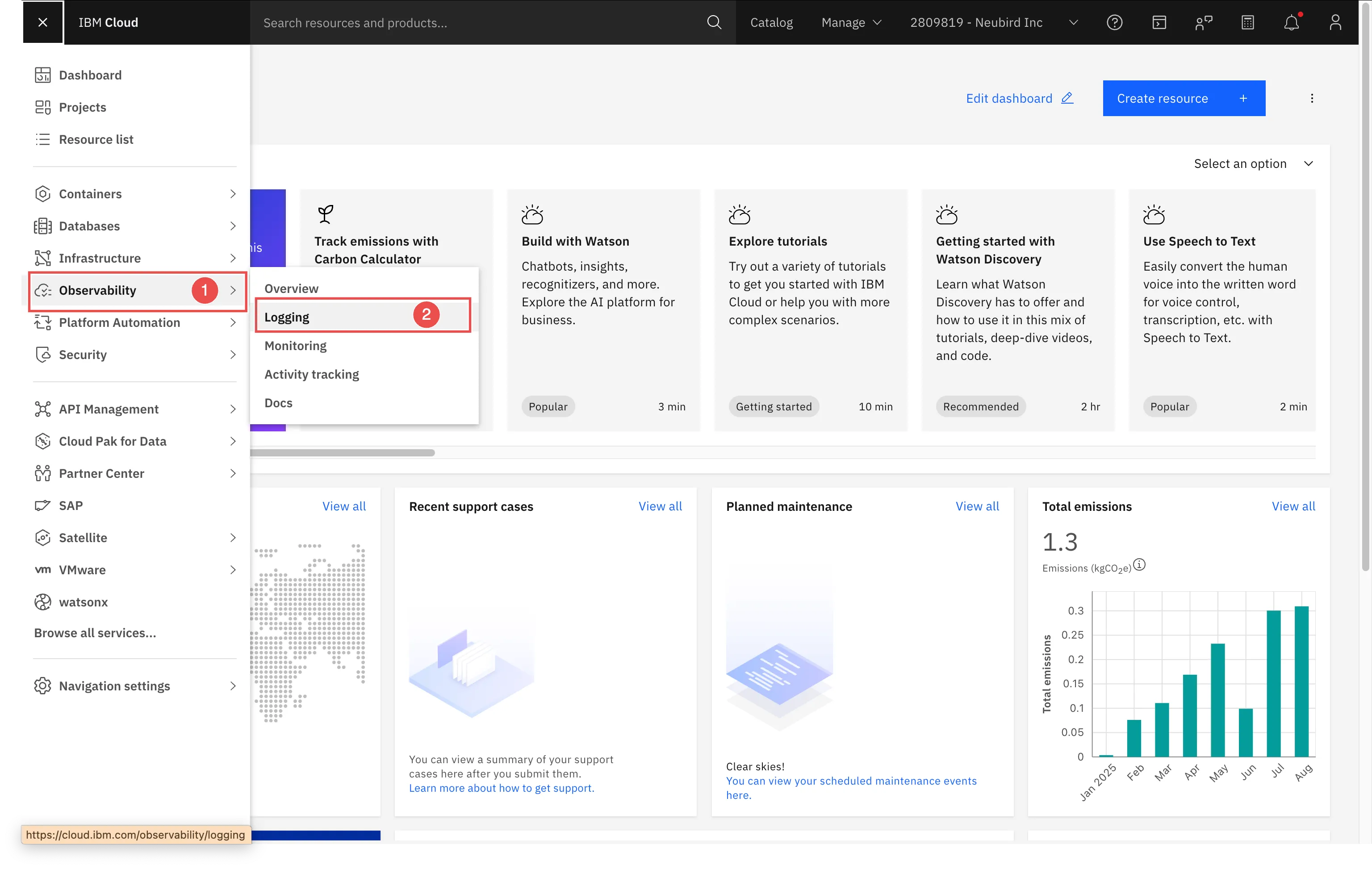Open the Build with Watson card
Image resolution: width=1372 pixels, height=869 pixels.
603,310
